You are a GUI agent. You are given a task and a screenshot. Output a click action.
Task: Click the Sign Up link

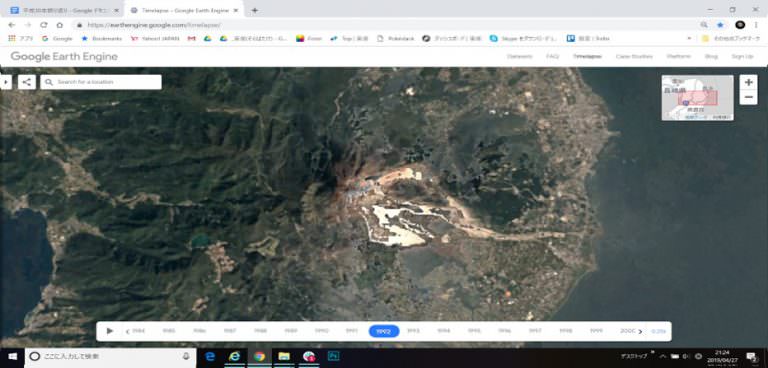pyautogui.click(x=743, y=56)
